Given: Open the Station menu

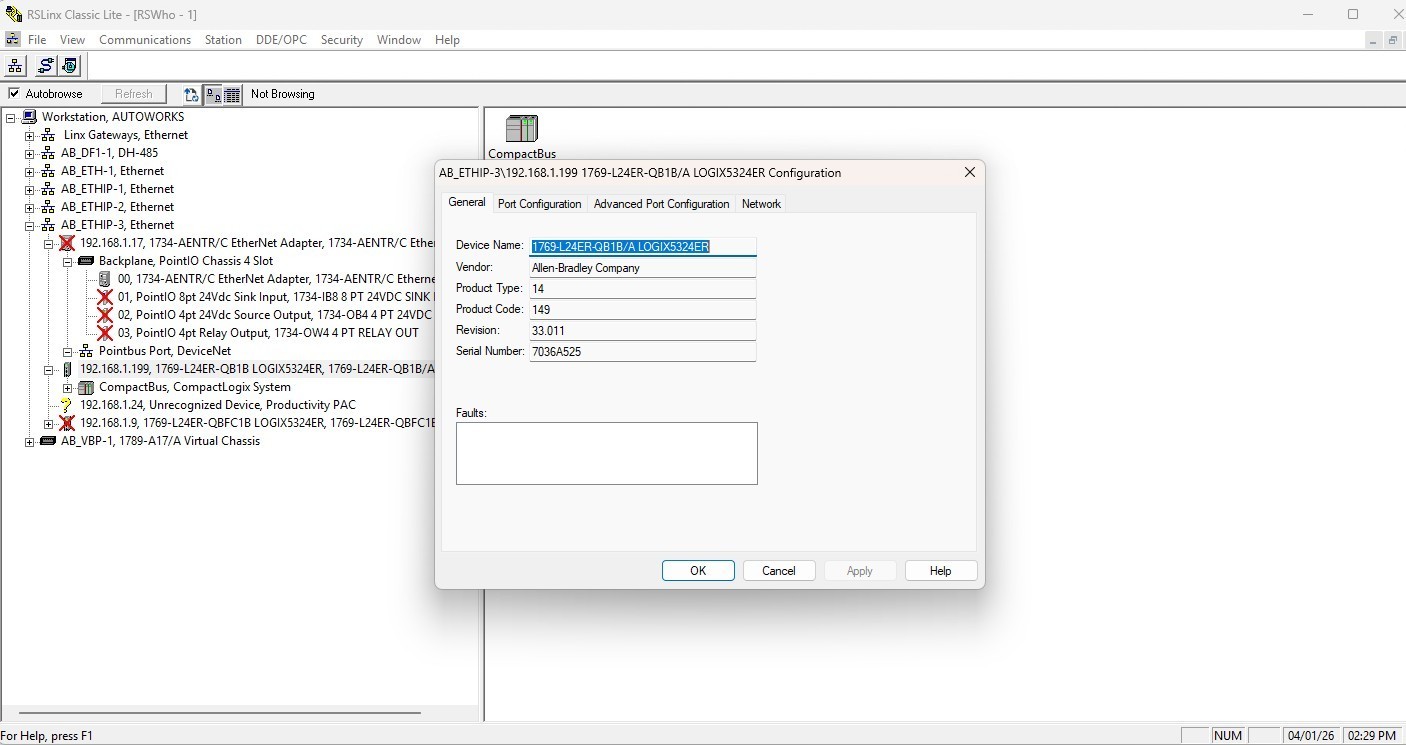Looking at the screenshot, I should [x=223, y=40].
